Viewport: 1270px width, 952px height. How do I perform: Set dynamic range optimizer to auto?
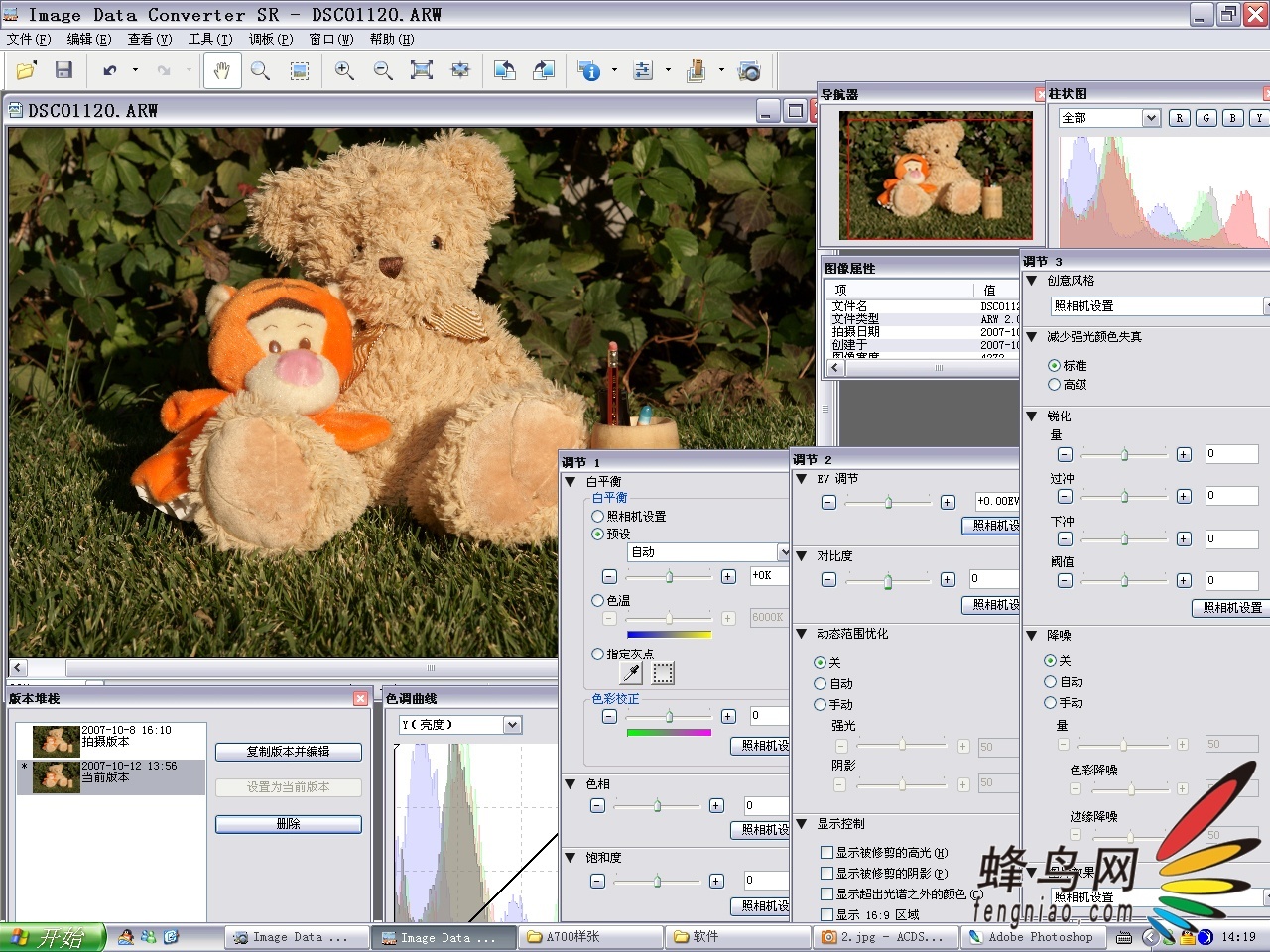(821, 684)
